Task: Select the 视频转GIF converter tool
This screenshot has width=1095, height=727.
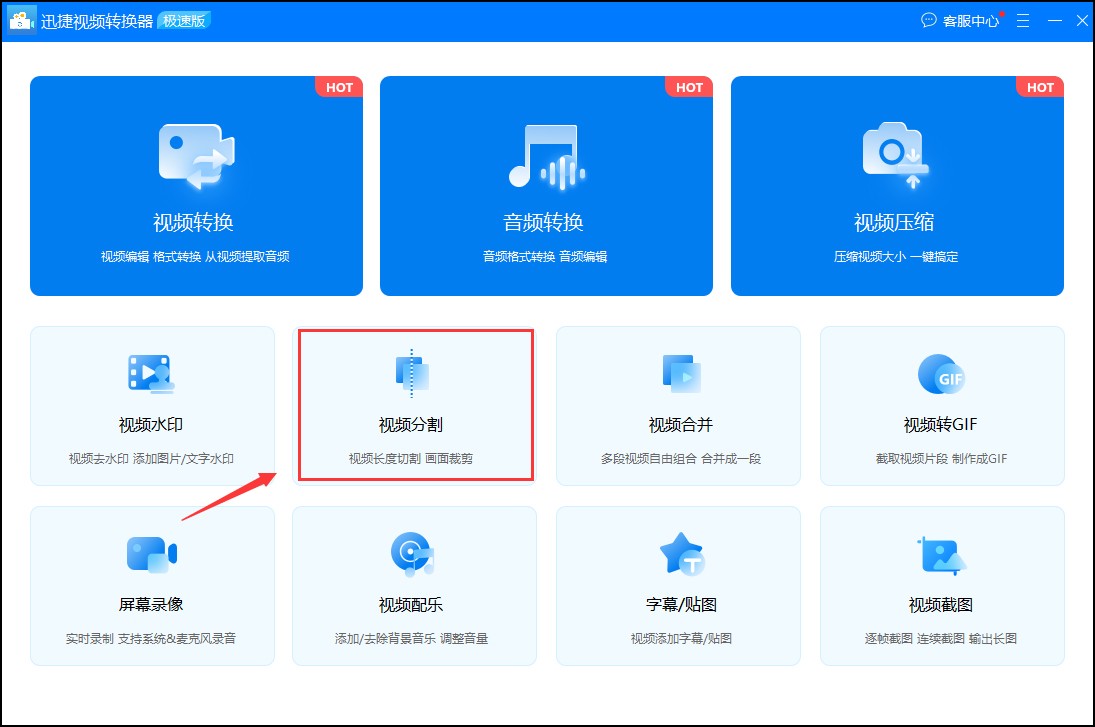Action: pos(941,405)
